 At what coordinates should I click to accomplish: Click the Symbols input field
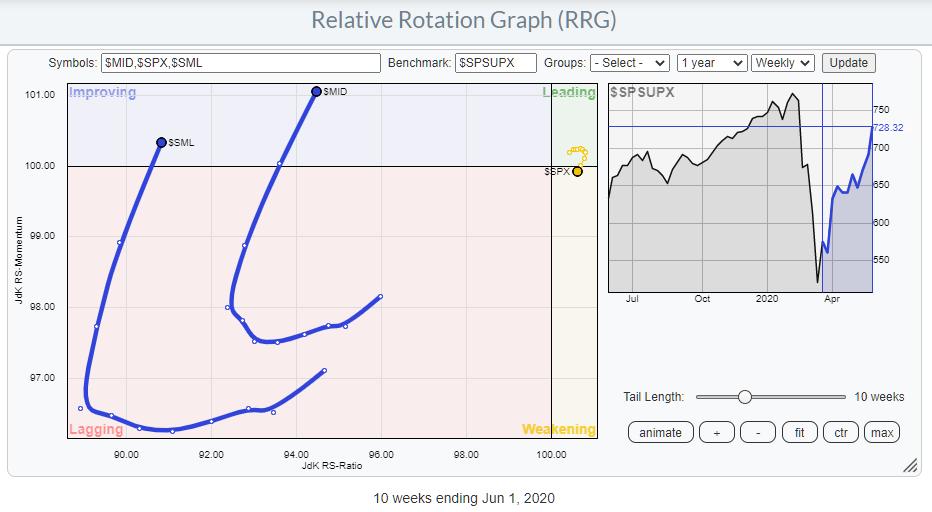[x=240, y=63]
